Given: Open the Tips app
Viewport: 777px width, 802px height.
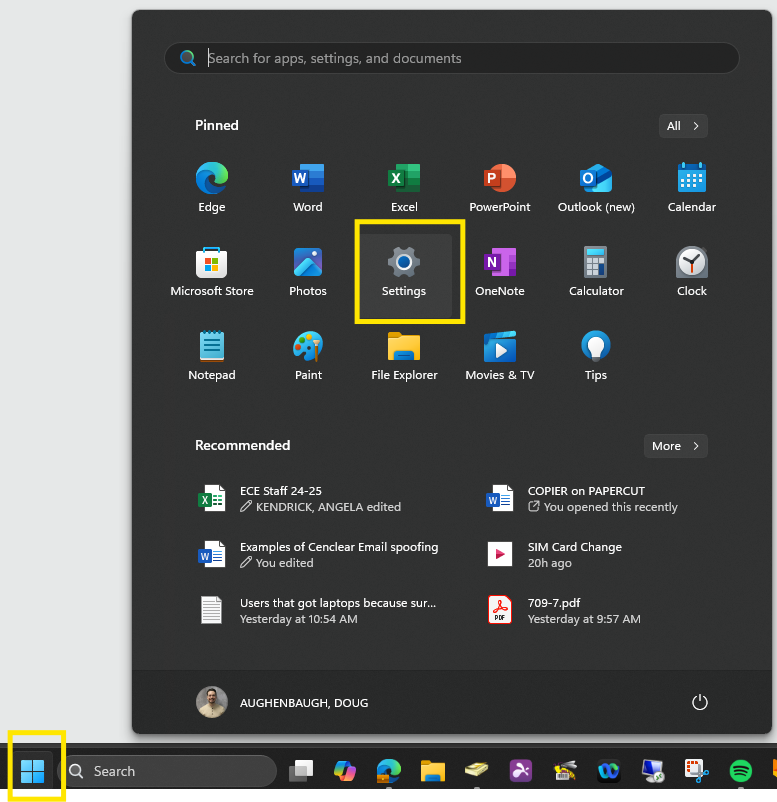Looking at the screenshot, I should [x=596, y=355].
